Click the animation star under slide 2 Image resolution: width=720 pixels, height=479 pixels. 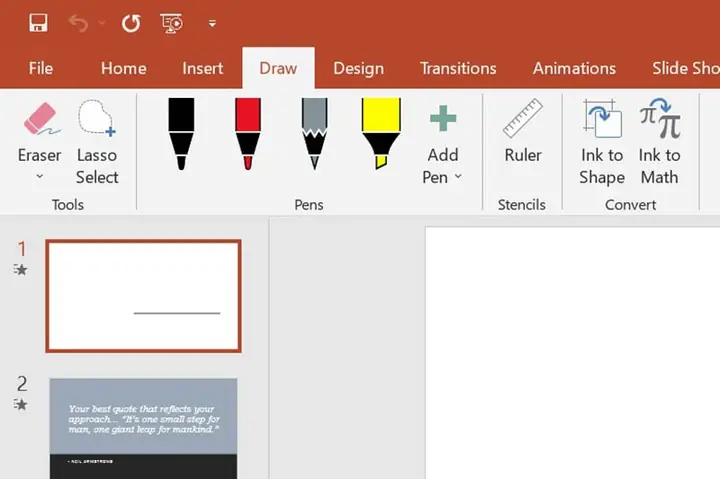coord(20,404)
